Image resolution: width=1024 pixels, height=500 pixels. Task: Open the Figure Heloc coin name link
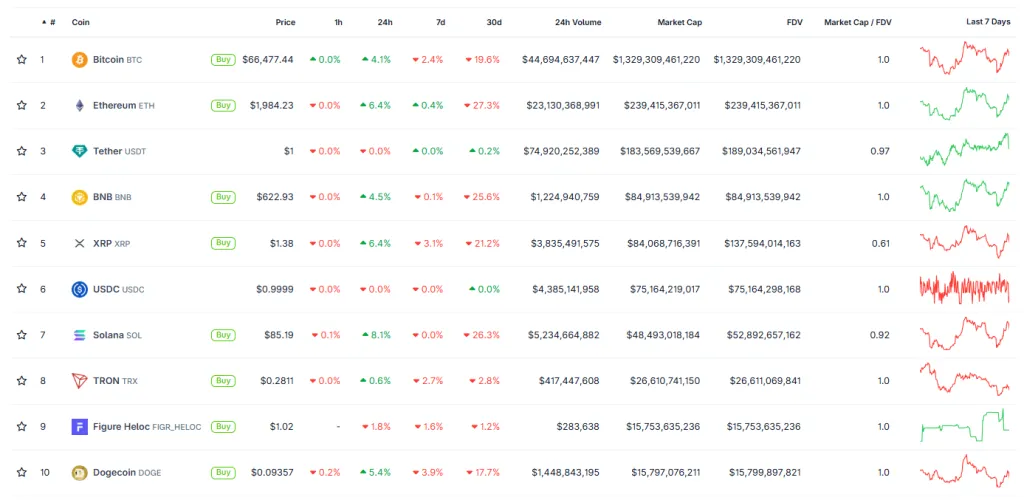pos(119,427)
